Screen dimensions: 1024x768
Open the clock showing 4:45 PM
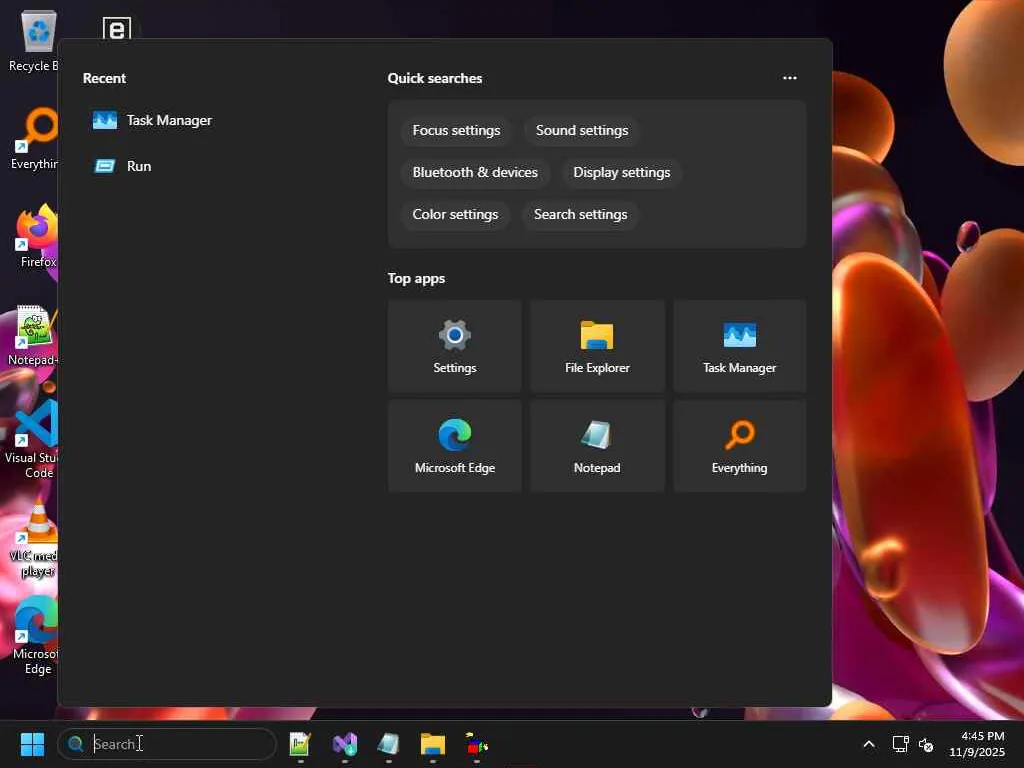pos(977,744)
